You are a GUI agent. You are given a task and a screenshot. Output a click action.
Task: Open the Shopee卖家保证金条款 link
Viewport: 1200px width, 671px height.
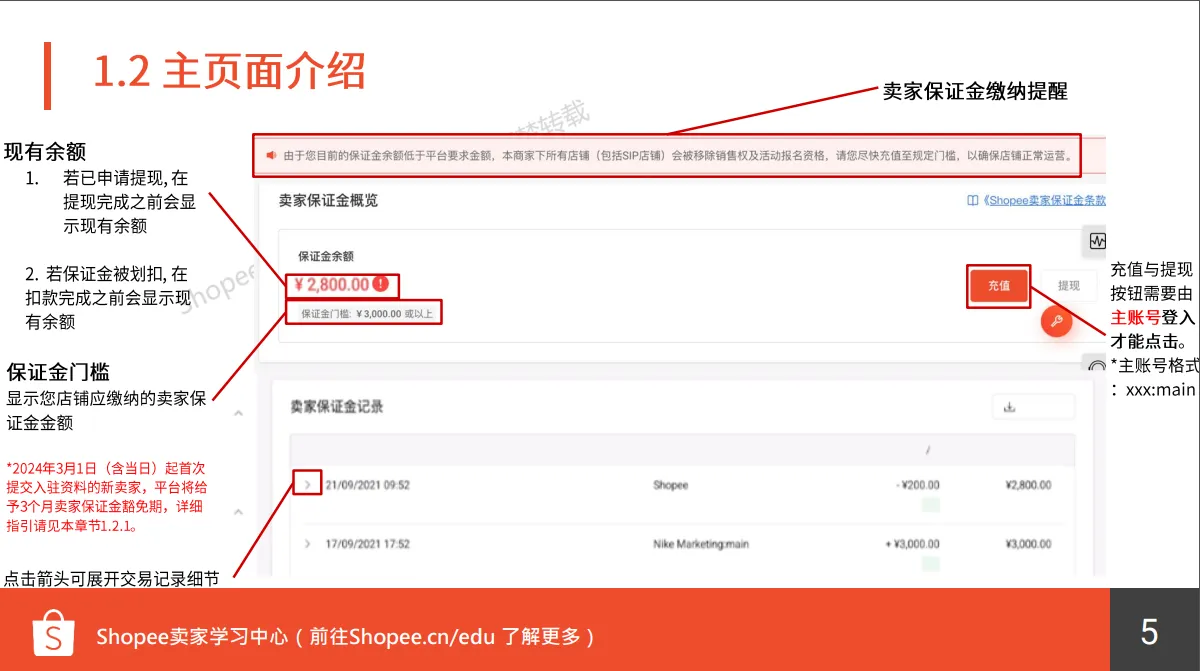1045,200
